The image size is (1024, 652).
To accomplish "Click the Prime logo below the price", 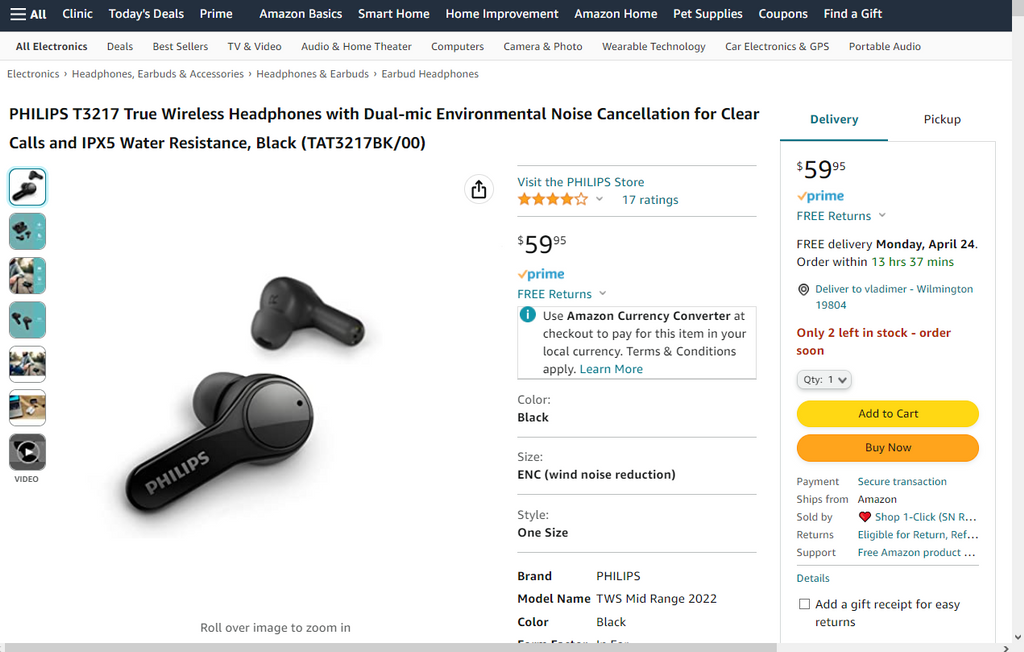I will [541, 274].
